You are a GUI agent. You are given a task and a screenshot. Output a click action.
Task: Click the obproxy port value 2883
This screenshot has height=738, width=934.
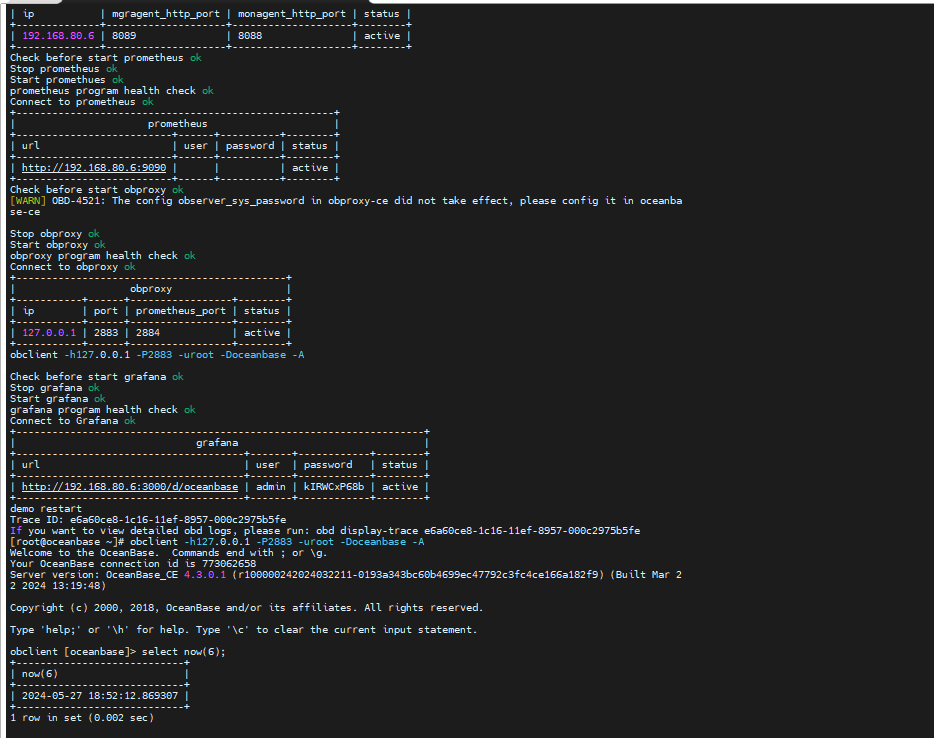click(106, 333)
